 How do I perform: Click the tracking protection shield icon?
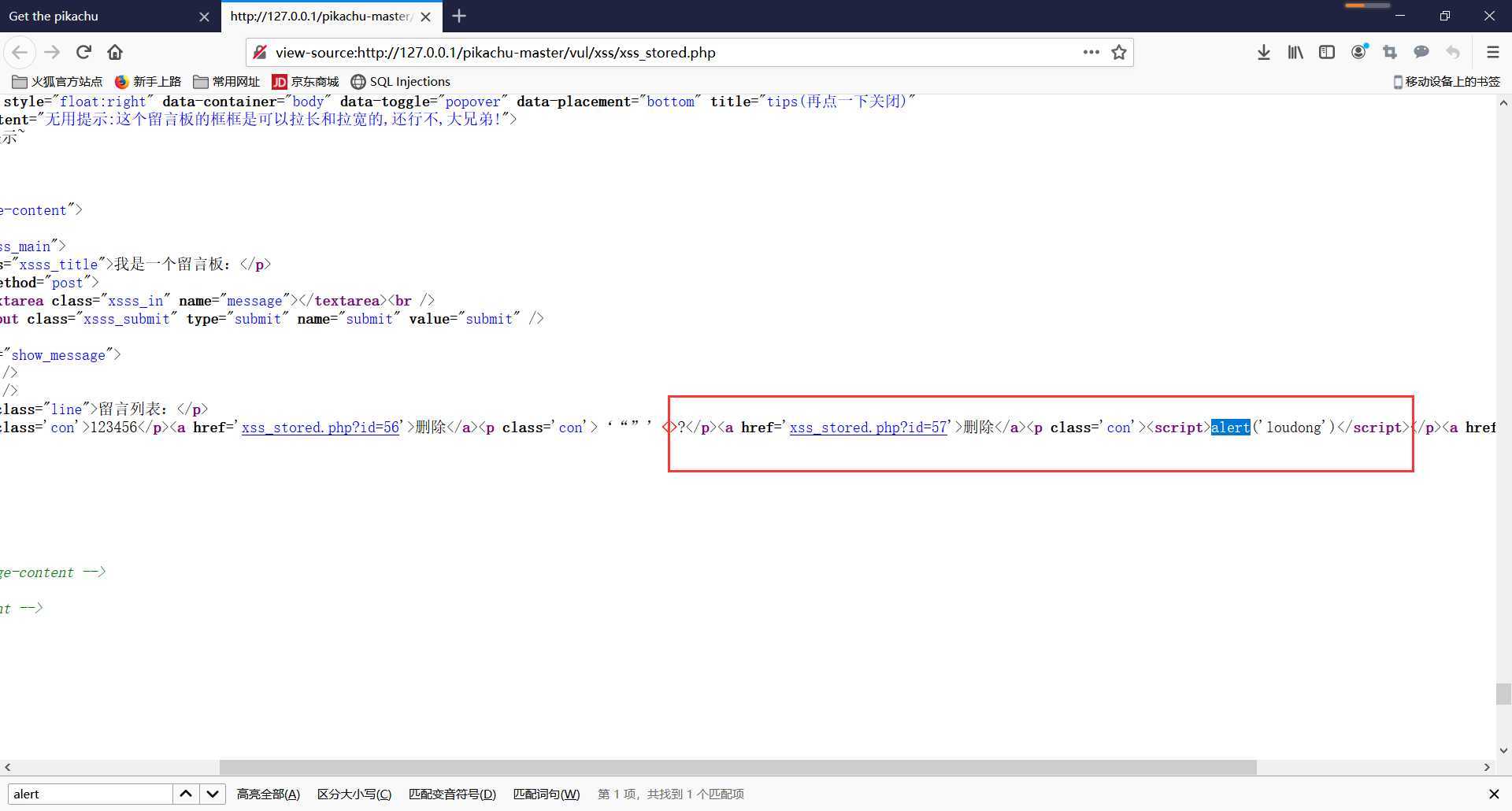click(260, 53)
